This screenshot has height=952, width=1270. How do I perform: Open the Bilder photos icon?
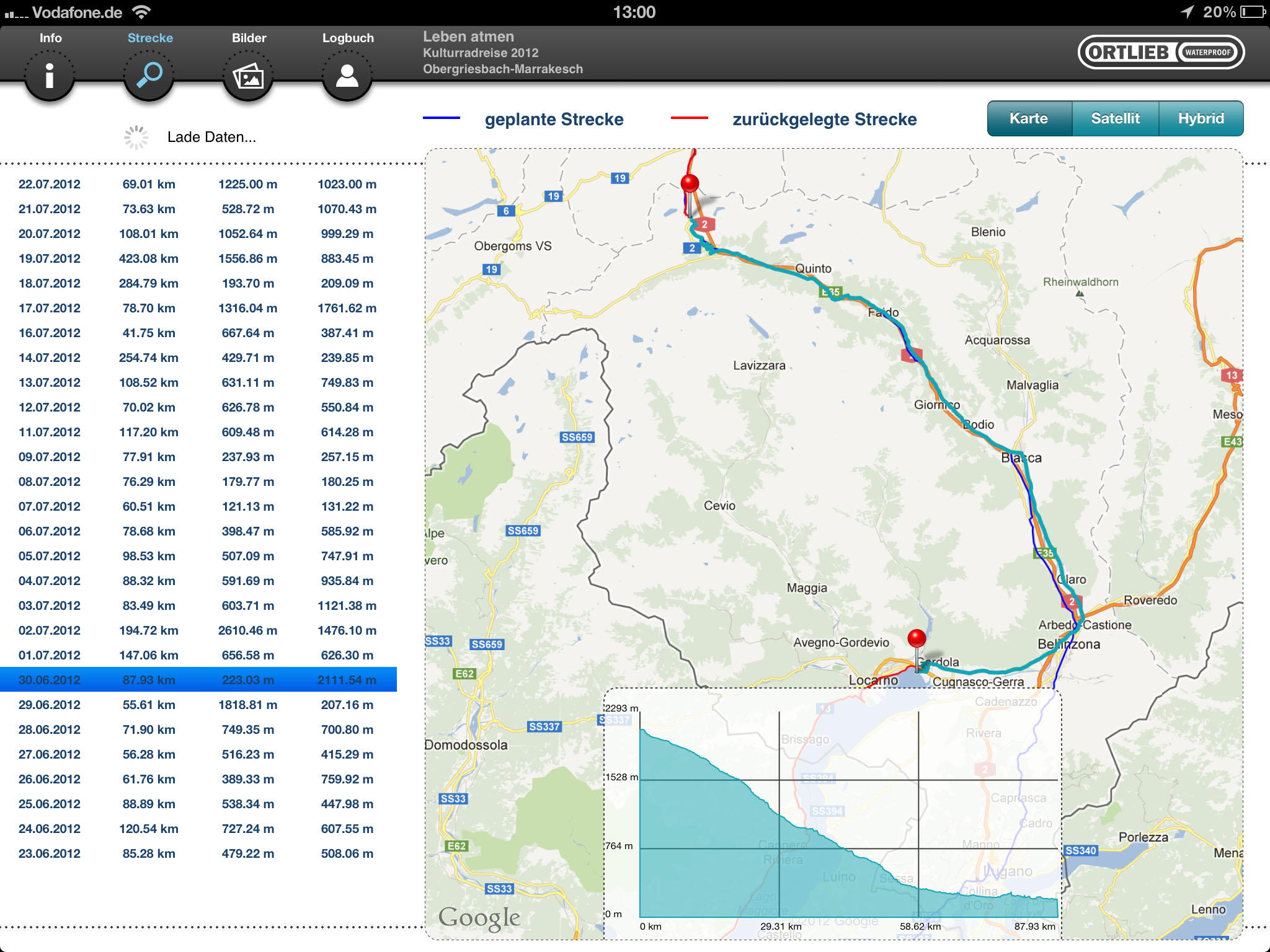coord(248,76)
